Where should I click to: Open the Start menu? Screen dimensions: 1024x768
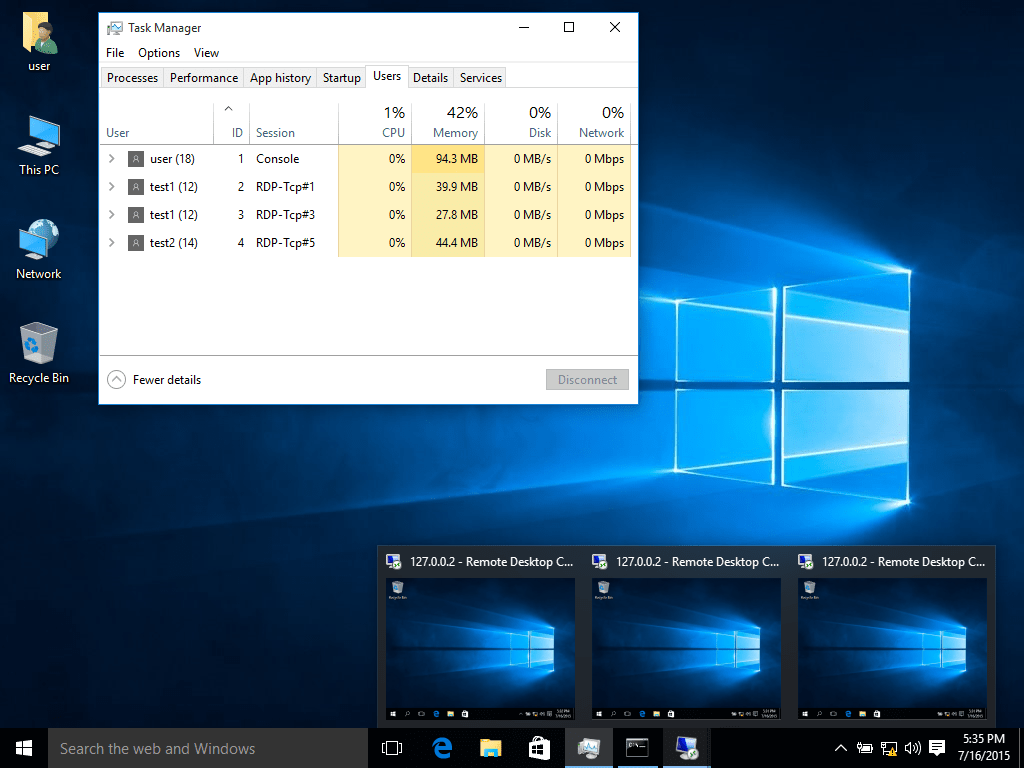24,748
